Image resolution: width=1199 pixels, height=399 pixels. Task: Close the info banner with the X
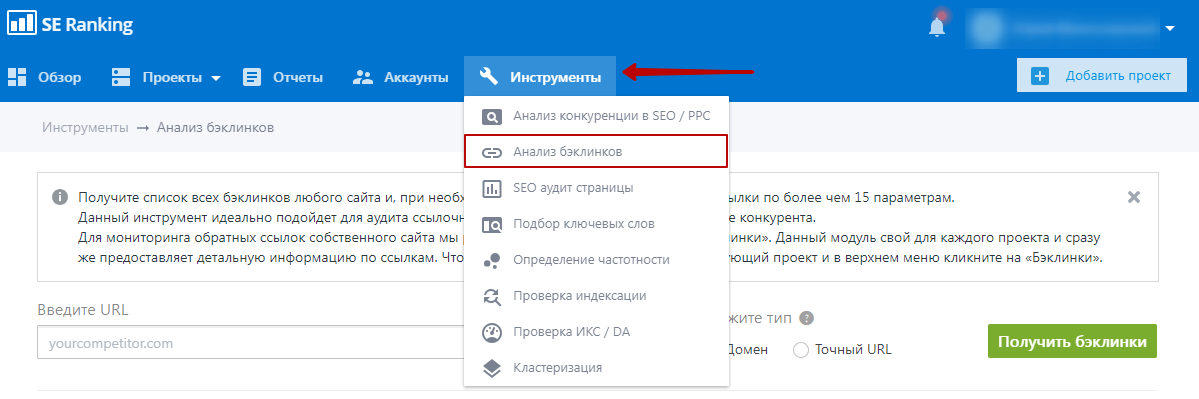(1134, 197)
